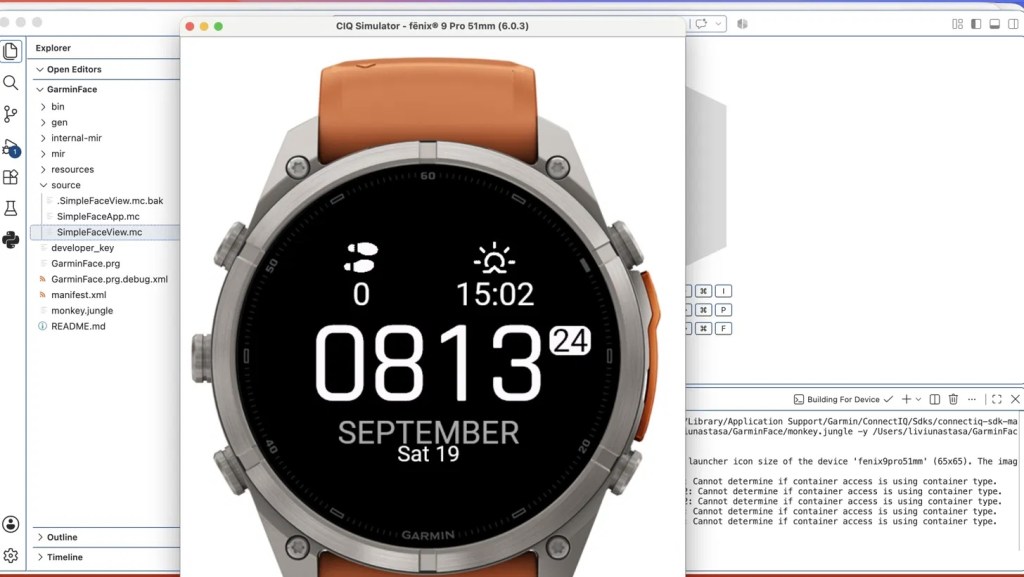This screenshot has width=1024, height=577.
Task: Close the terminal panel
Action: click(x=1015, y=399)
